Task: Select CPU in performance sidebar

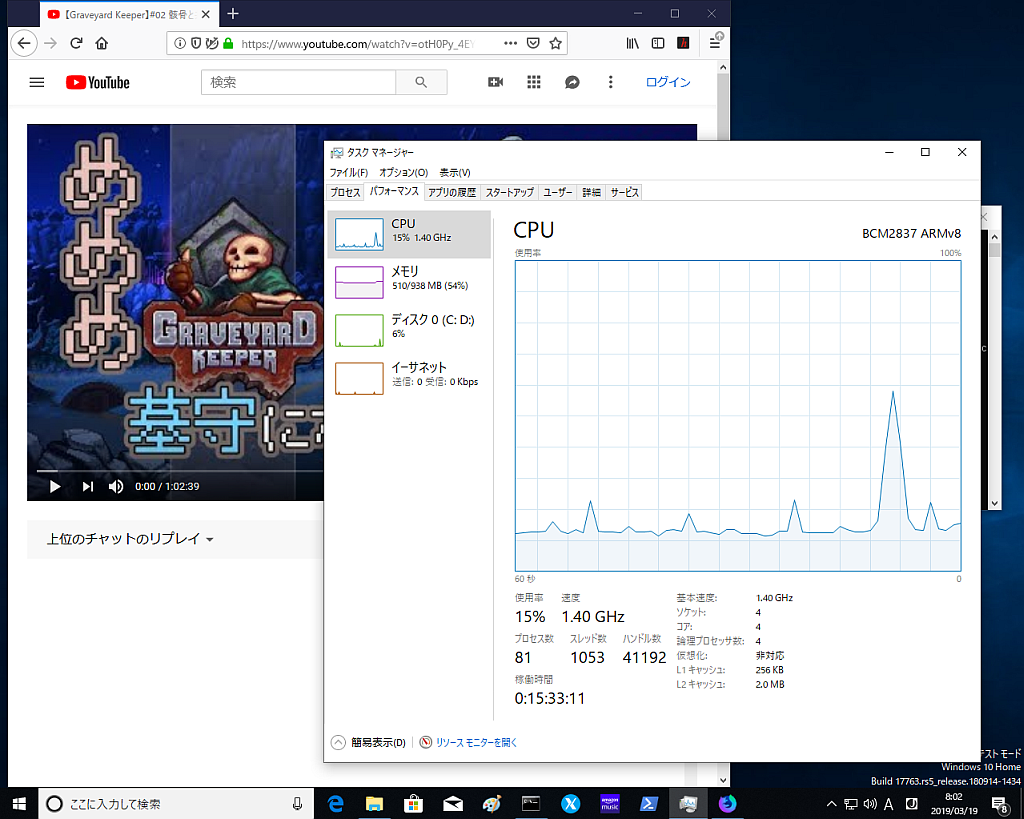Action: click(x=409, y=234)
